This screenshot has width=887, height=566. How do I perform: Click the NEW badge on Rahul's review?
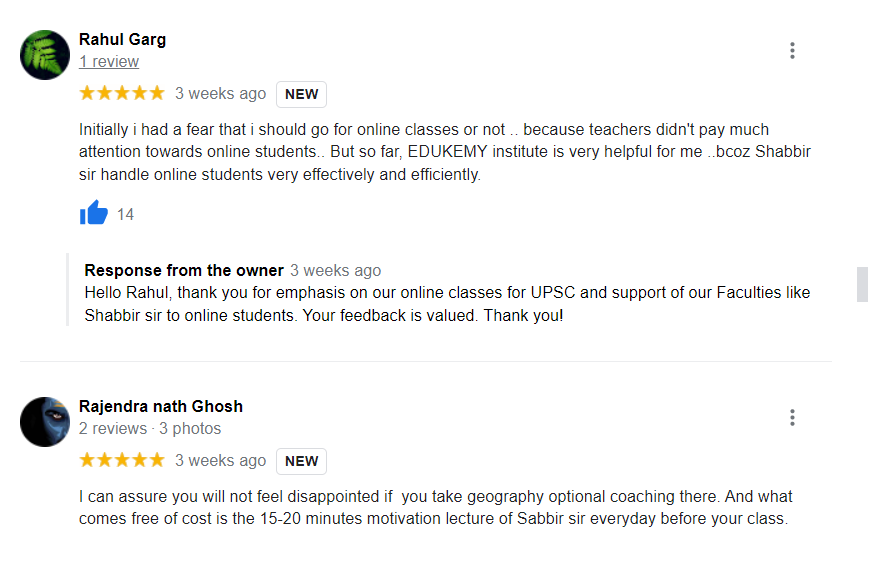[302, 94]
